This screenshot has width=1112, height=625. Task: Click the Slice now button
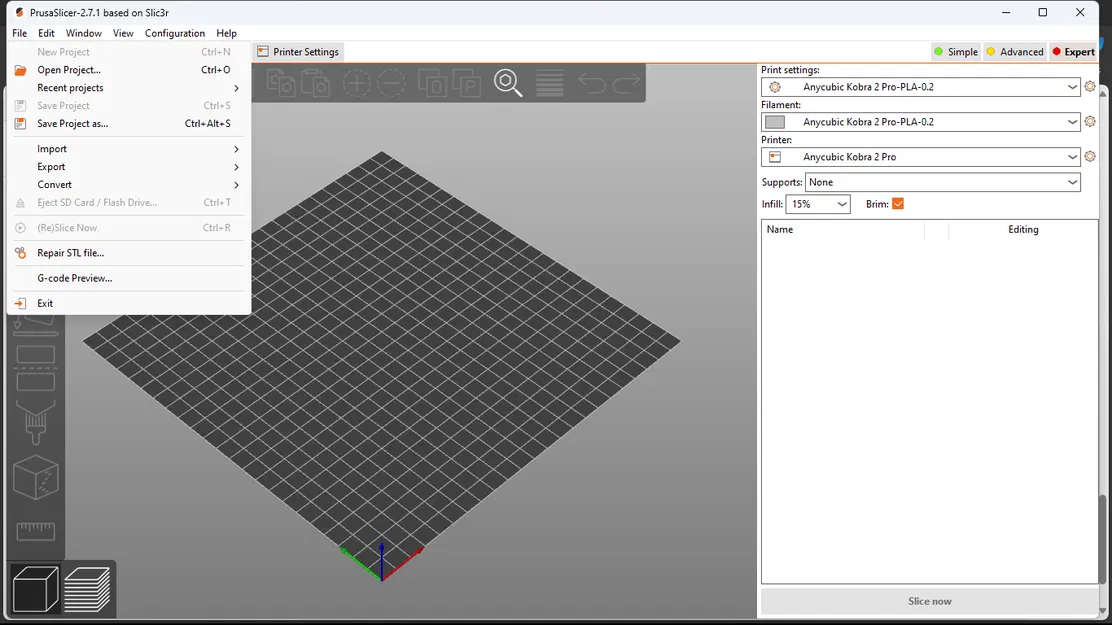pyautogui.click(x=930, y=601)
